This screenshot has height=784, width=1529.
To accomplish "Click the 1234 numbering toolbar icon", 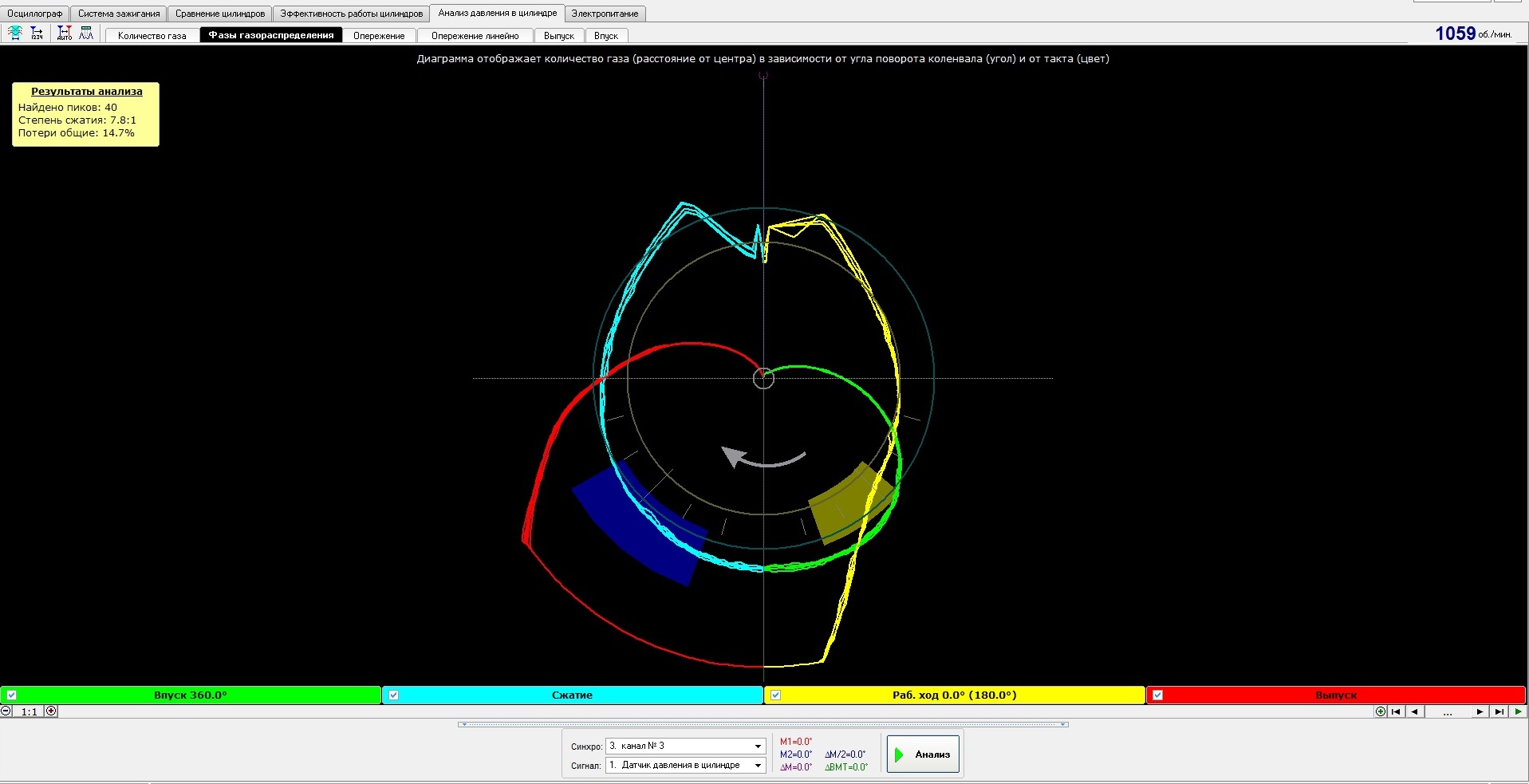I will click(37, 33).
